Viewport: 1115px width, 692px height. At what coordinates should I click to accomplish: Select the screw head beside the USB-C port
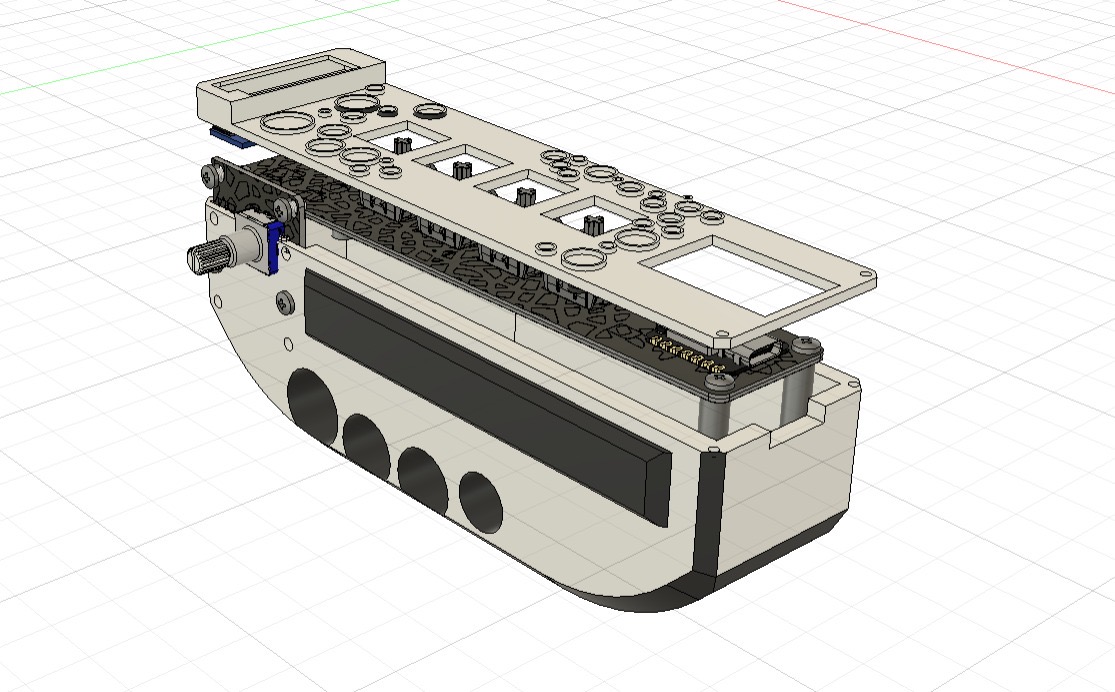(x=808, y=346)
